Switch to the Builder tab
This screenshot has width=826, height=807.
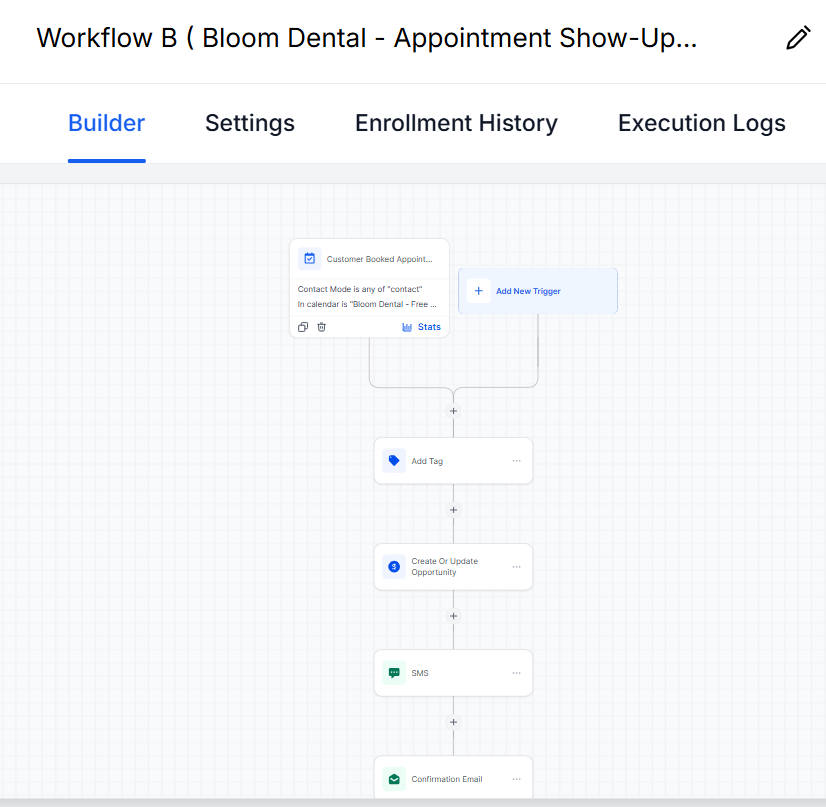(106, 123)
